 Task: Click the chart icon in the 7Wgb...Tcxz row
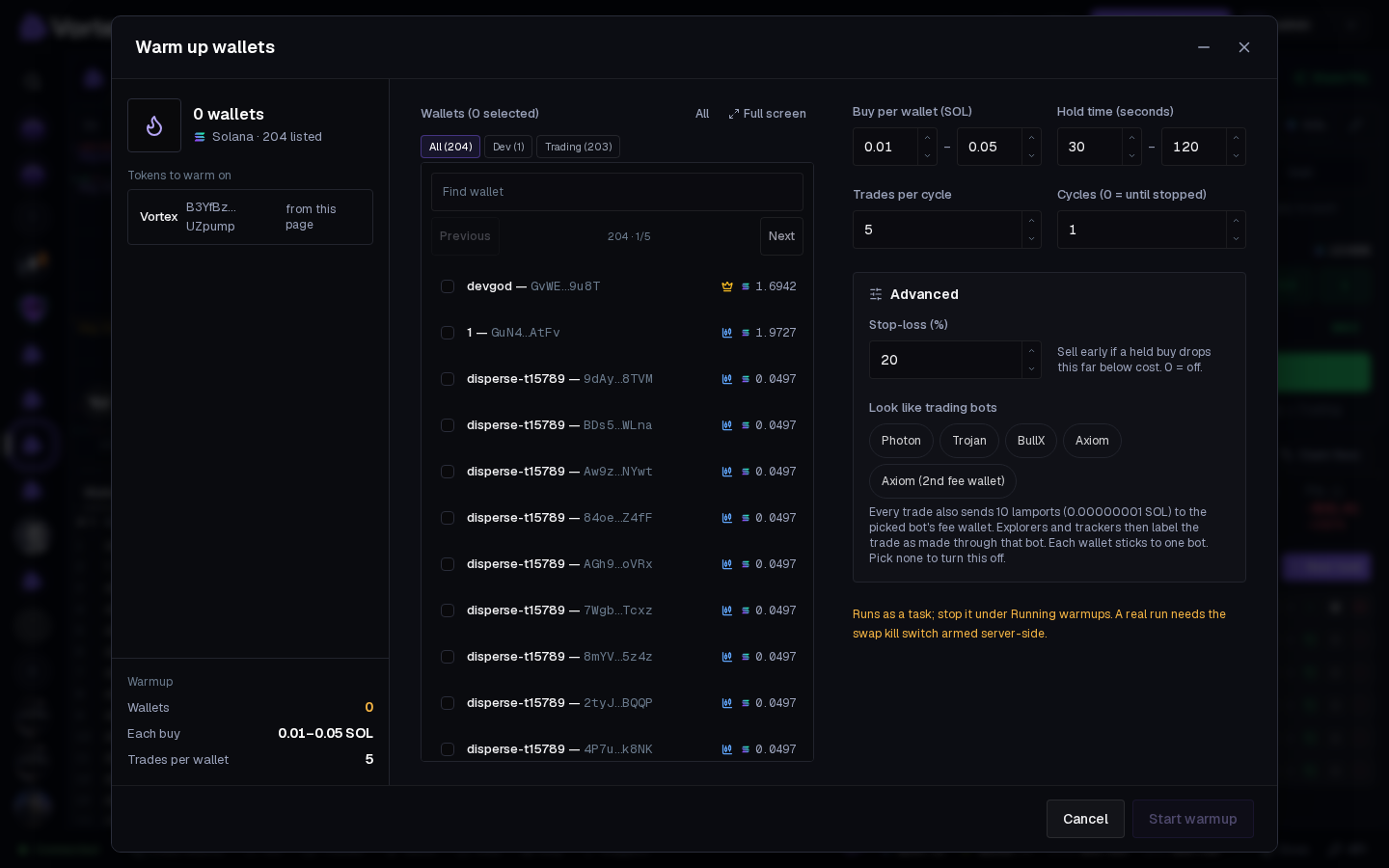coord(727,610)
